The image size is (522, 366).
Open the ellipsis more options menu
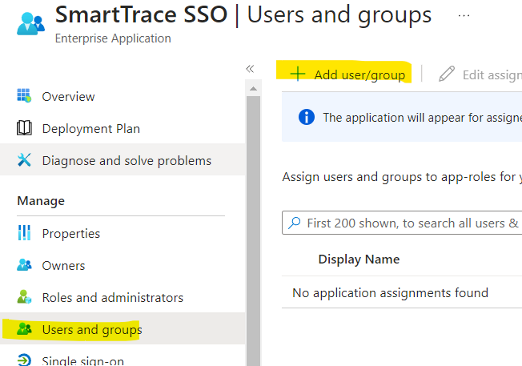click(464, 15)
